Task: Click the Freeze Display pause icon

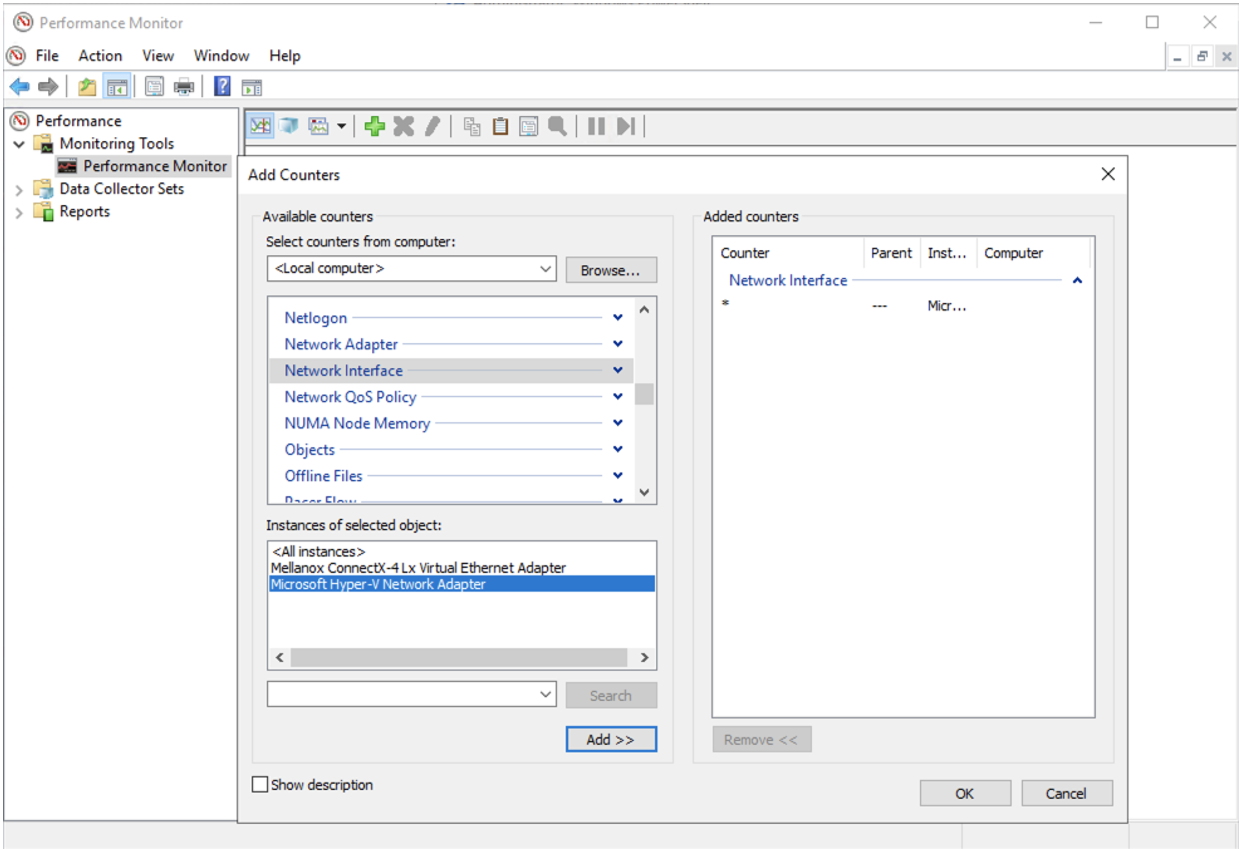Action: pos(596,126)
